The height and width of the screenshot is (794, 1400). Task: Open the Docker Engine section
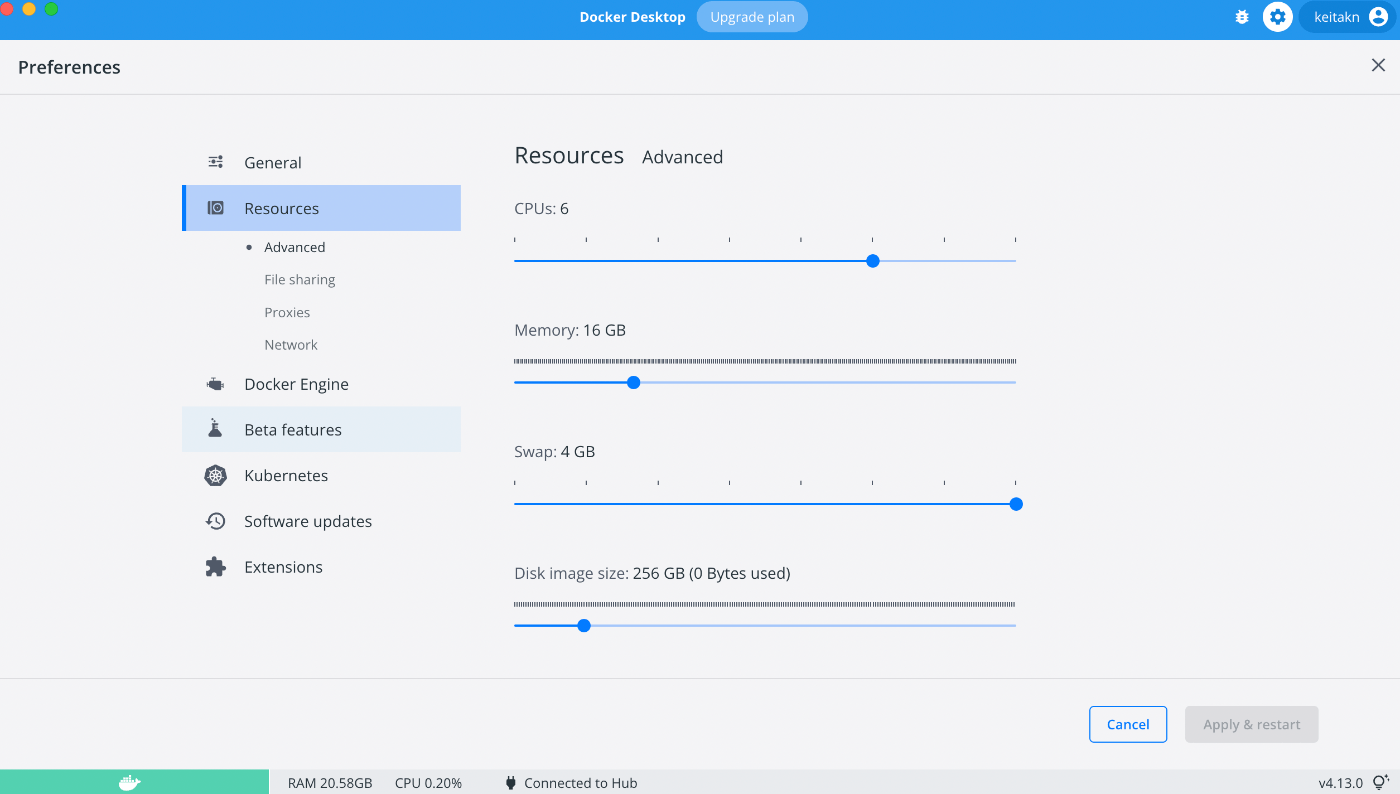[x=321, y=384]
